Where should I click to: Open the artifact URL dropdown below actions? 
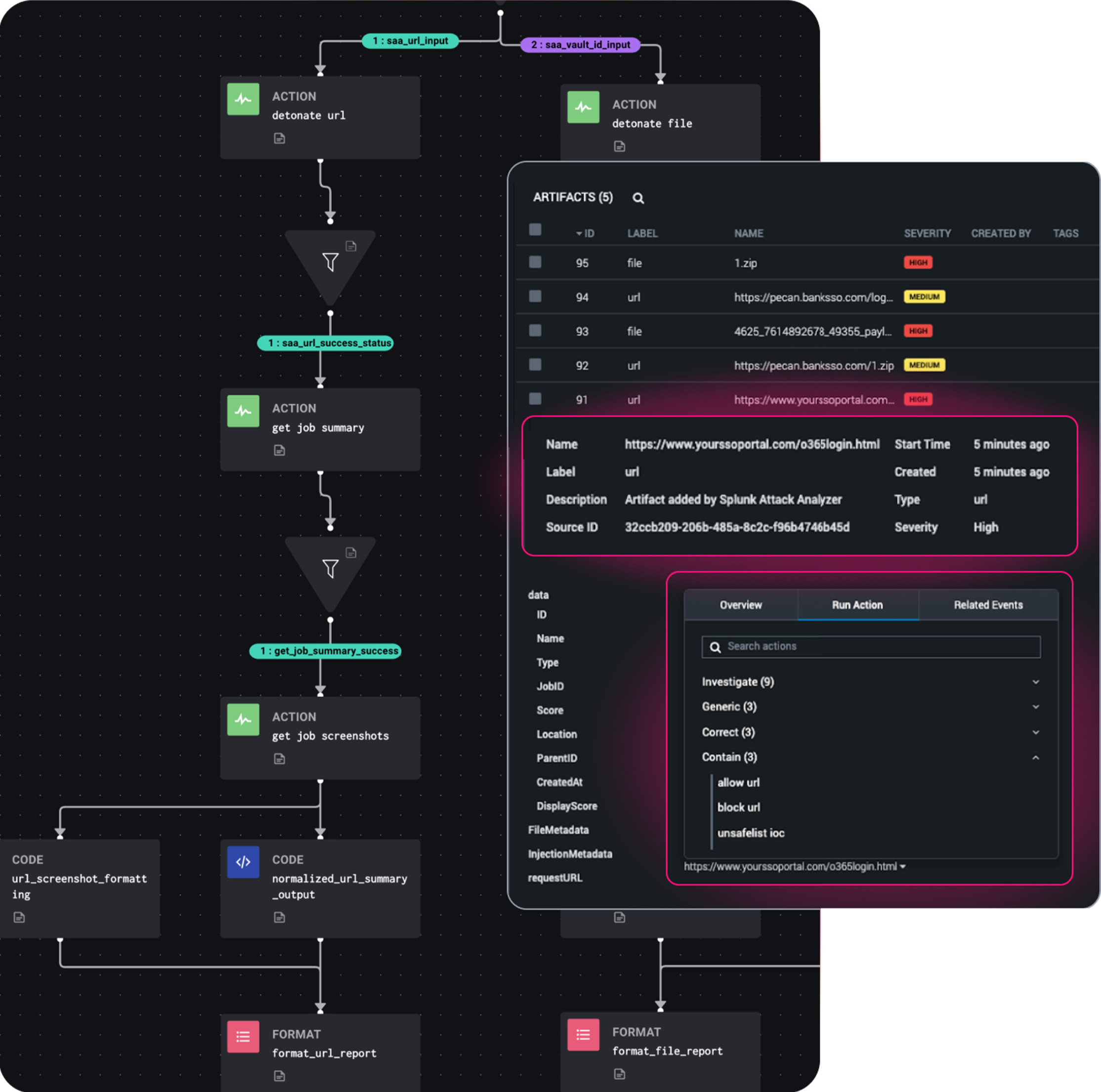(902, 866)
